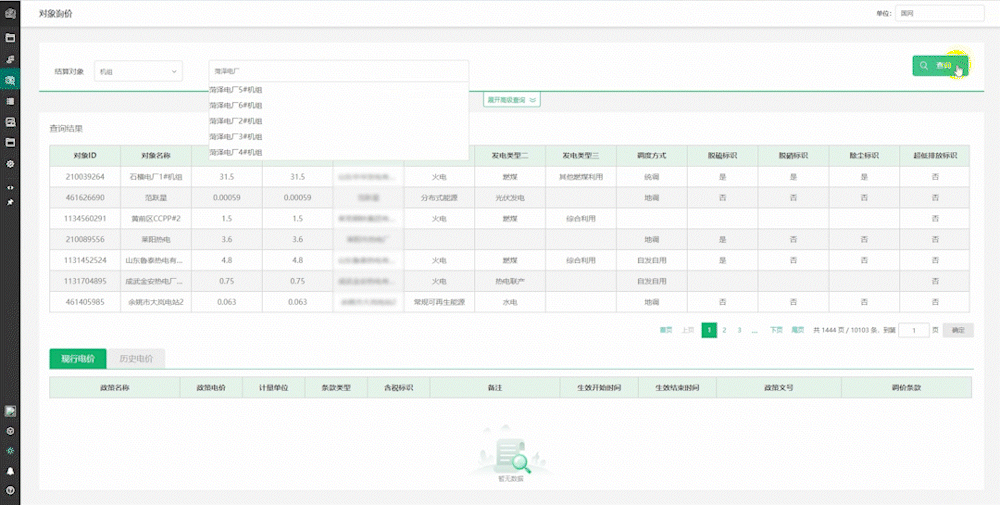The image size is (1000, 505).
Task: Click the code brackets icon in sidebar
Action: (x=10, y=186)
